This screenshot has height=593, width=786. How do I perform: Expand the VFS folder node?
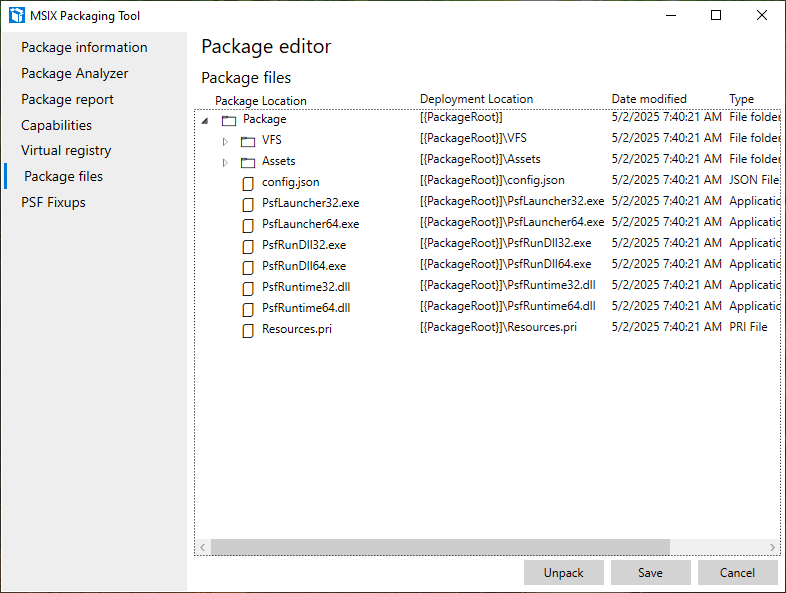[225, 142]
